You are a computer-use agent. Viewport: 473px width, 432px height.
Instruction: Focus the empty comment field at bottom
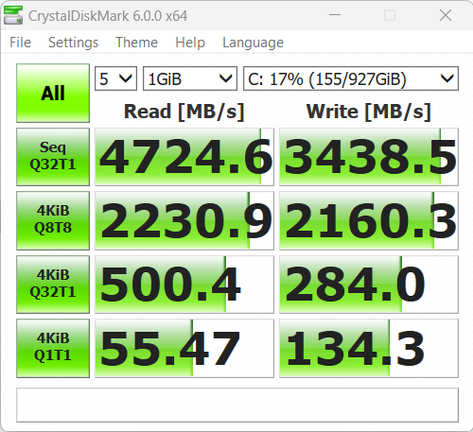tap(237, 405)
